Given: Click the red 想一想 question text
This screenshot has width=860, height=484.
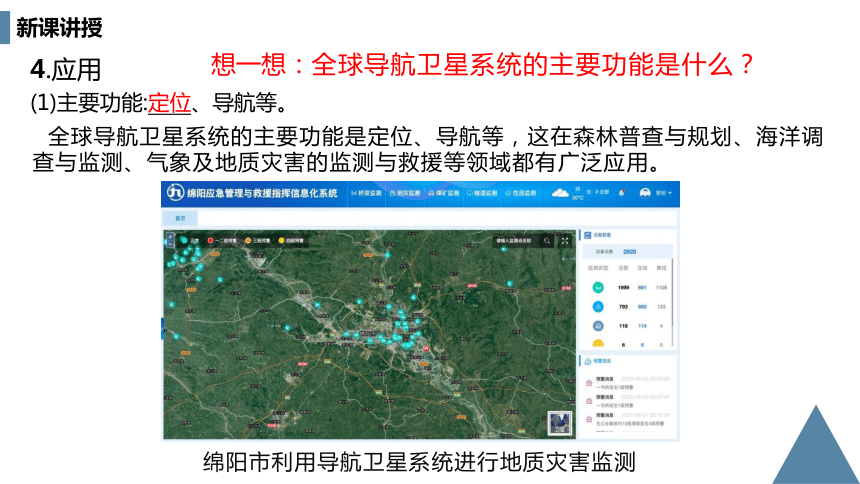Looking at the screenshot, I should (x=482, y=65).
